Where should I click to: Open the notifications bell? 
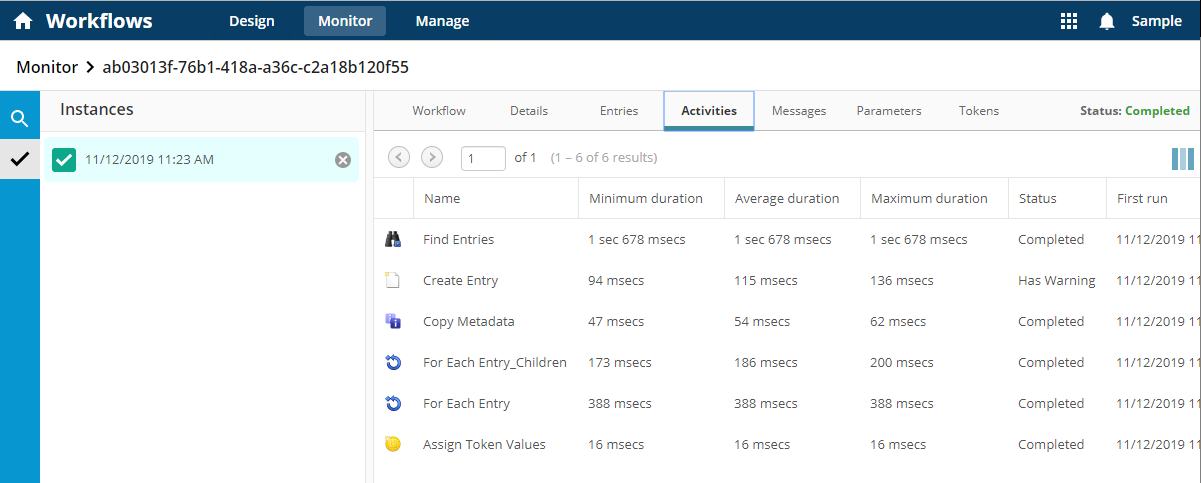pyautogui.click(x=1107, y=21)
